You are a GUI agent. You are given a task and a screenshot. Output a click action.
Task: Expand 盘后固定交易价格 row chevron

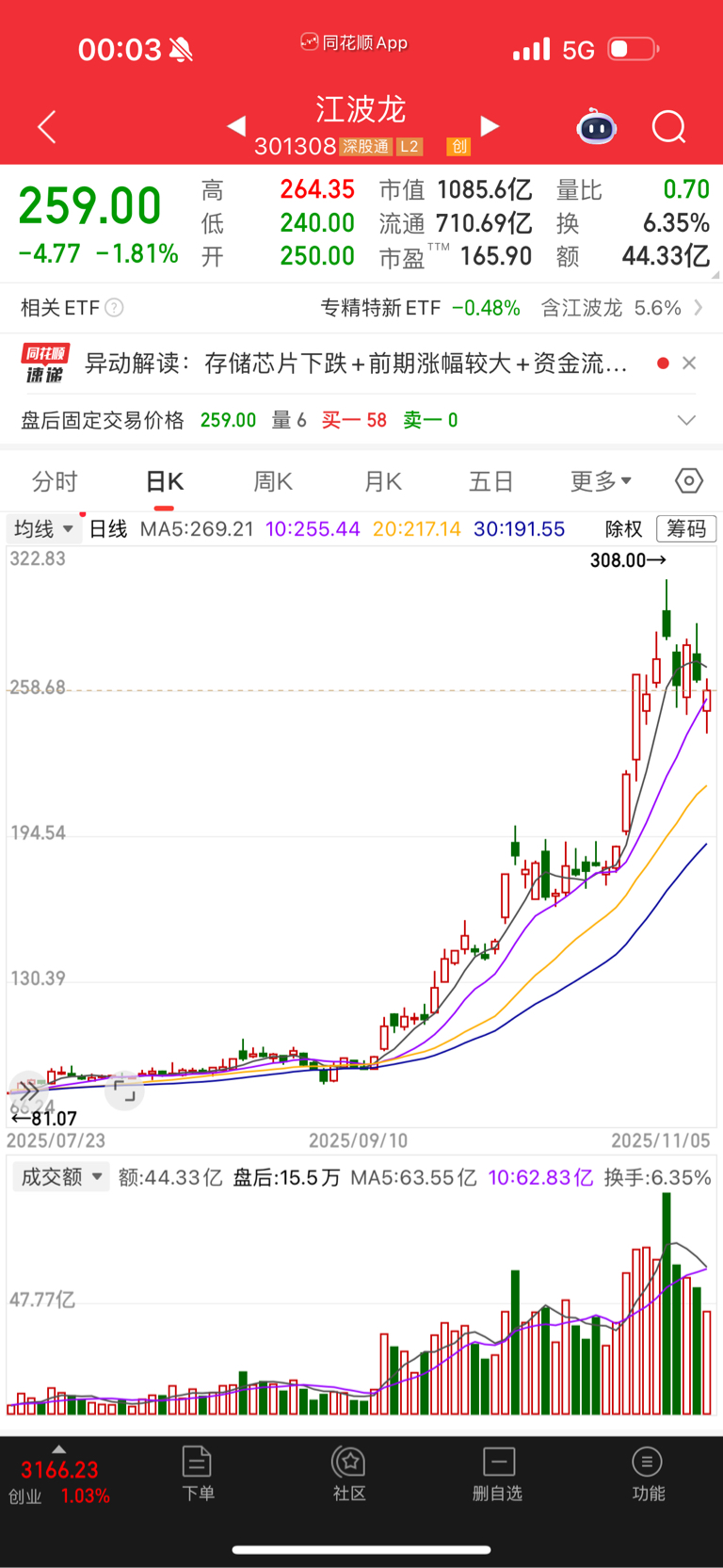pos(687,420)
